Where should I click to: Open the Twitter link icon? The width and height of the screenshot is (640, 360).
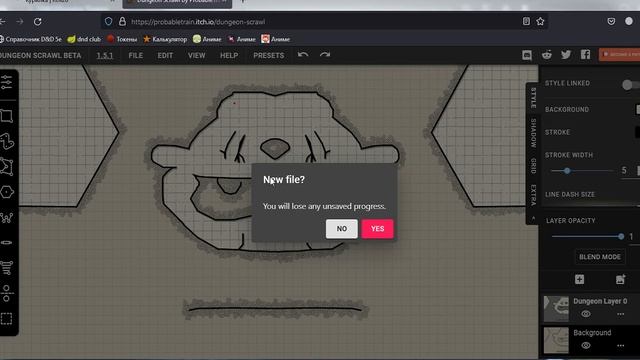pyautogui.click(x=566, y=55)
